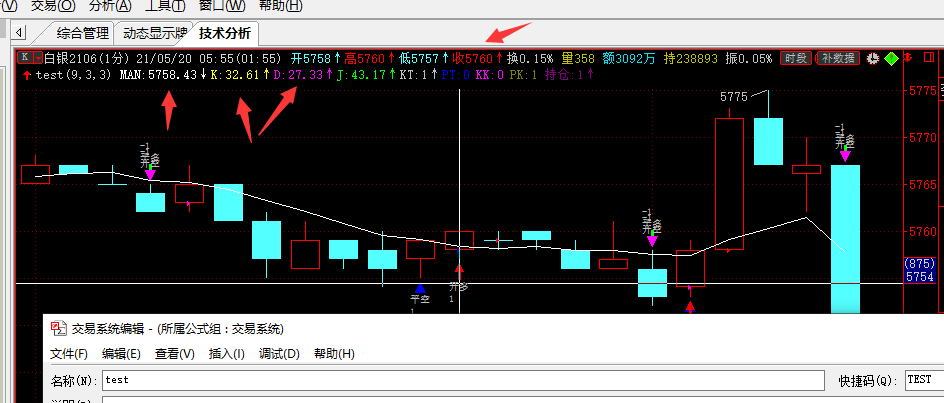
Task: Open 文件(F) menu in the editor window
Action: 69,354
